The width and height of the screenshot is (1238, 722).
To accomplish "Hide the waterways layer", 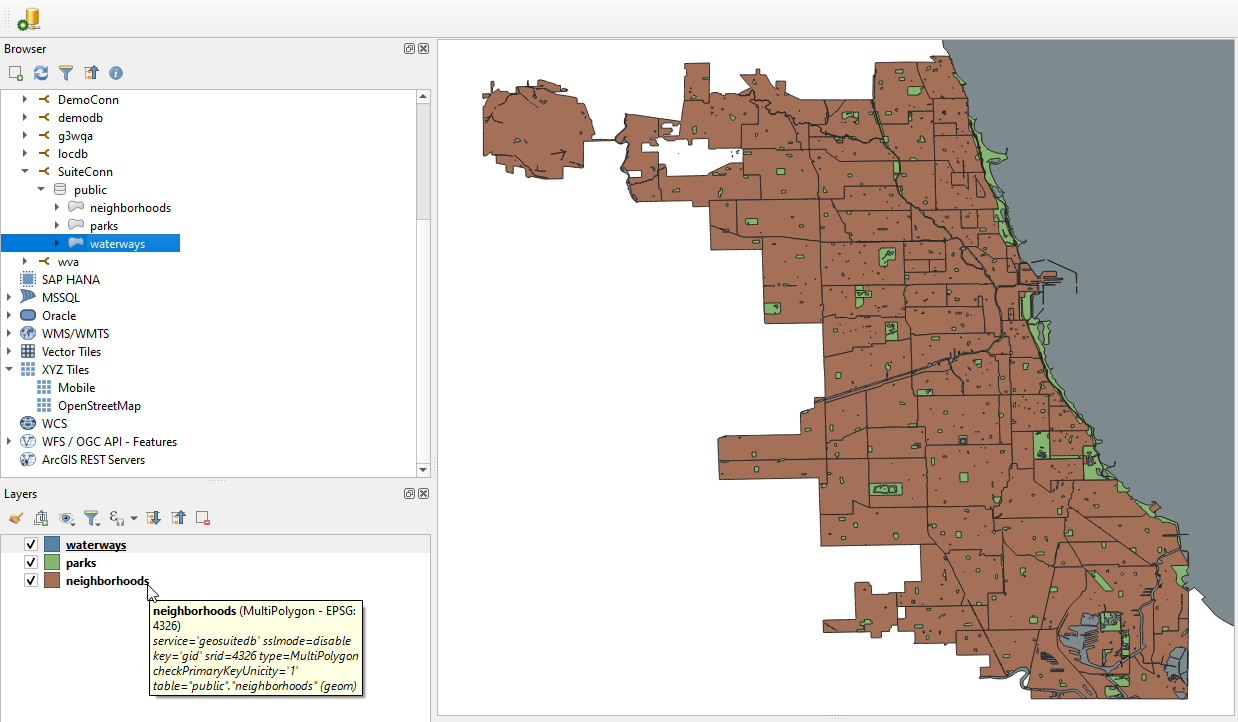I will tap(31, 544).
